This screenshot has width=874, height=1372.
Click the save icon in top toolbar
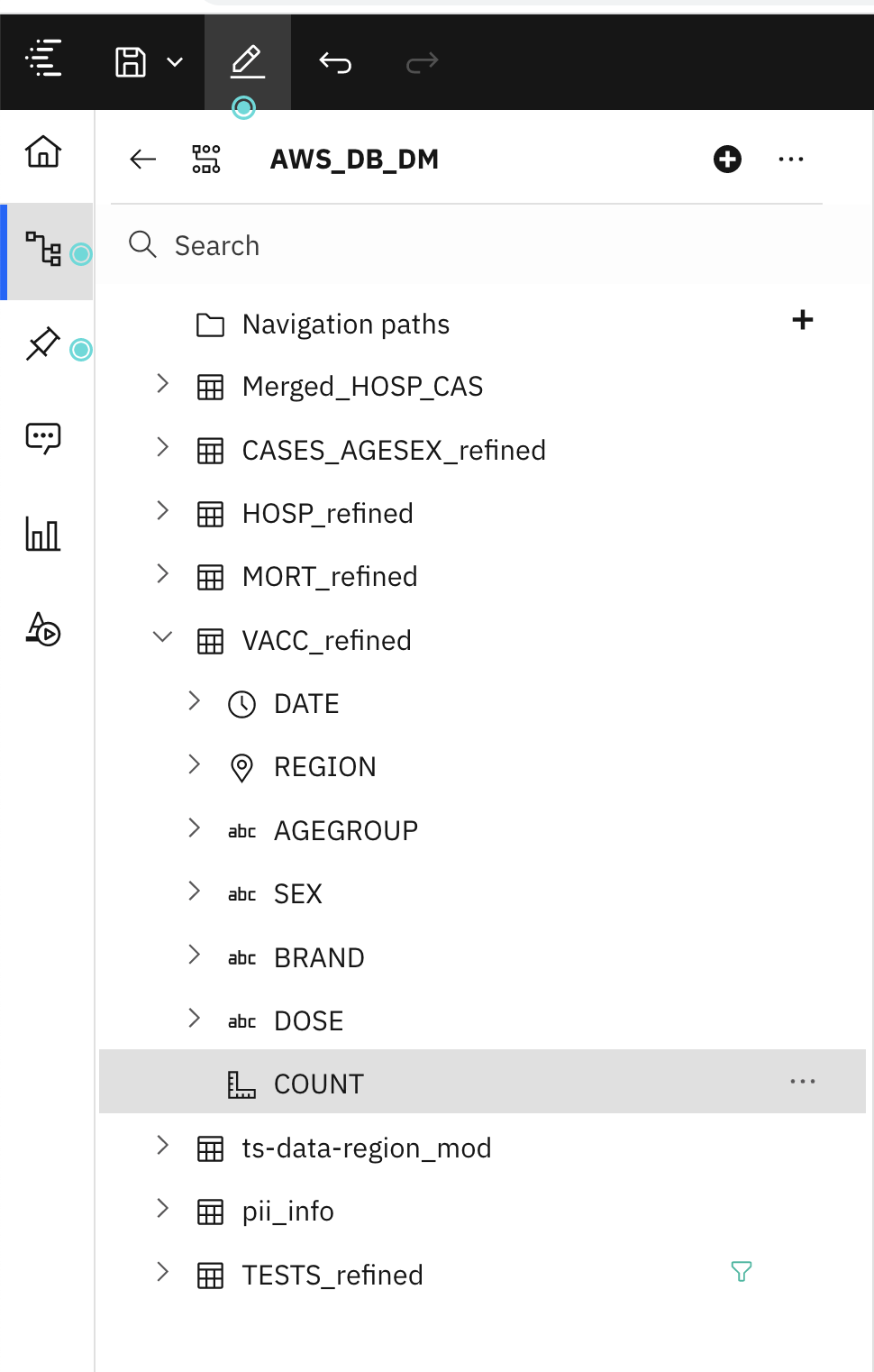pos(131,62)
